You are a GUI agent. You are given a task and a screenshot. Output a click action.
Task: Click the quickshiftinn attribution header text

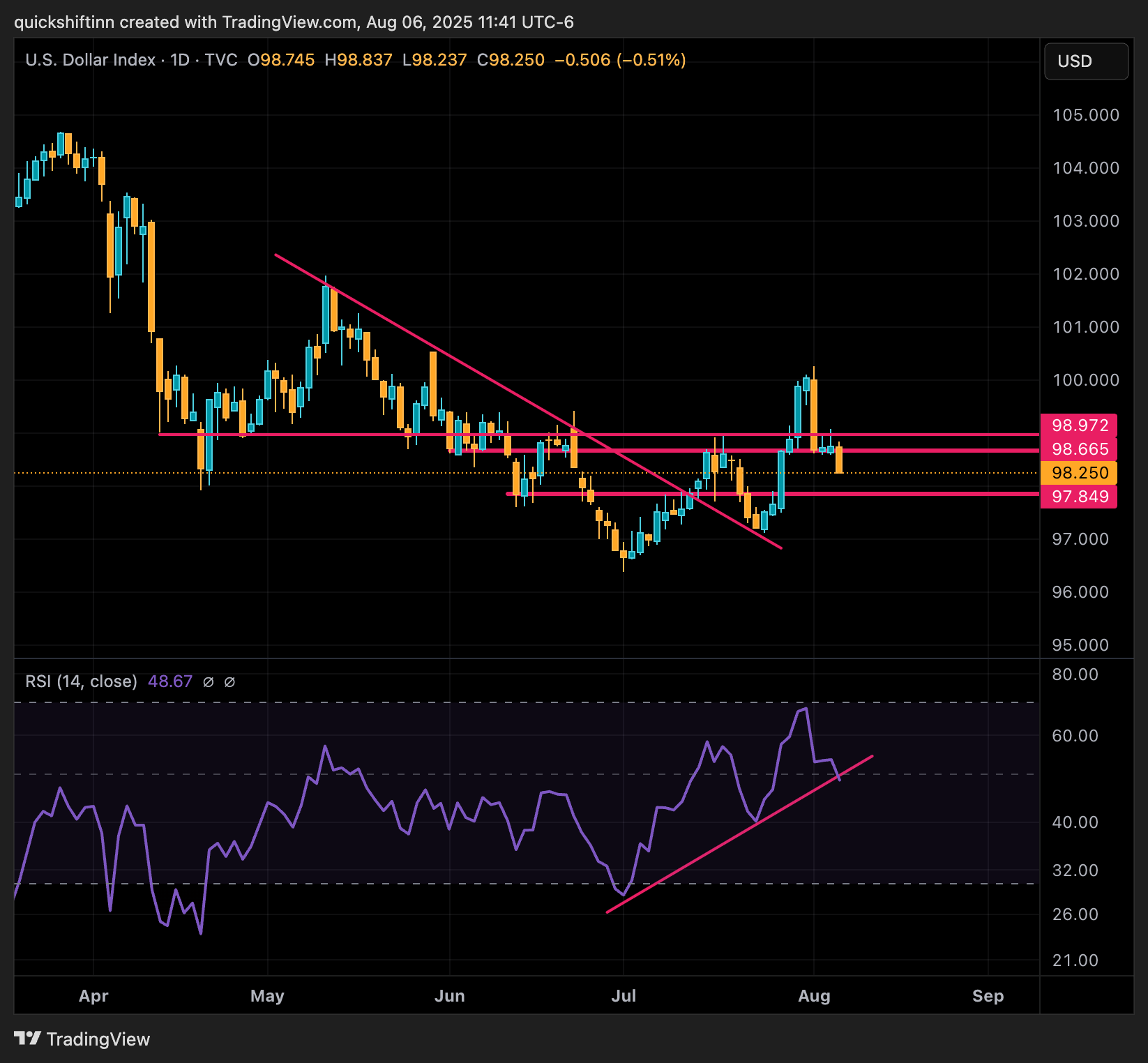[x=294, y=22]
